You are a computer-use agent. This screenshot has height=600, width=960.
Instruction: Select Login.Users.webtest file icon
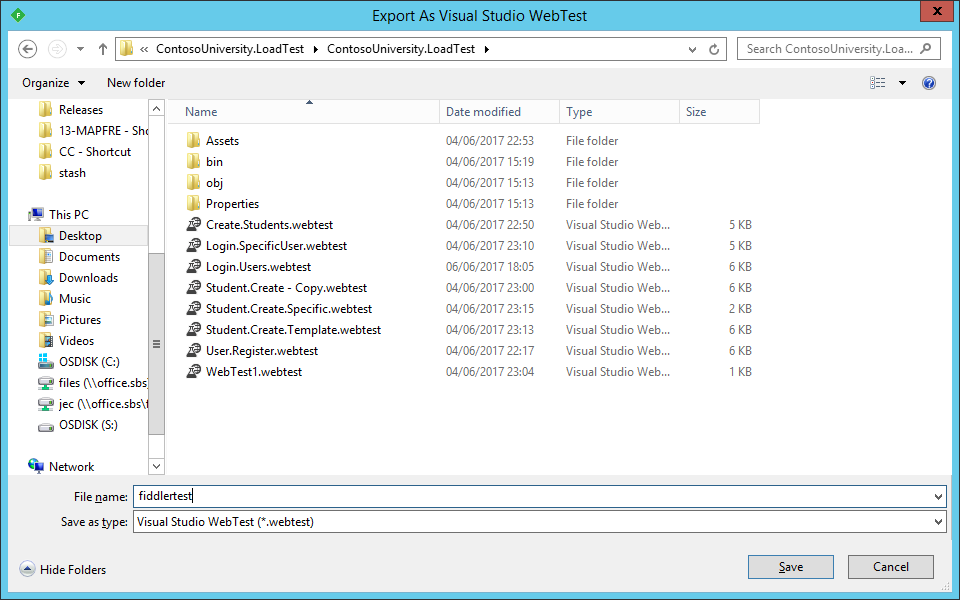tap(193, 267)
